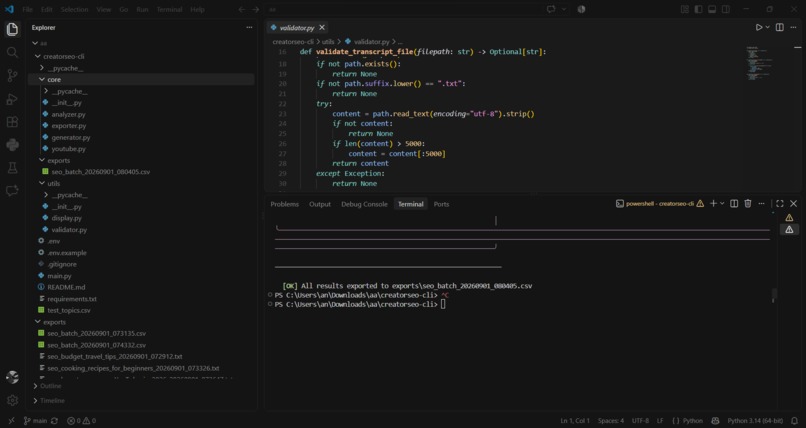Screen dimensions: 806x428
Task: Switch to the Debug Console tab
Action: click(364, 204)
